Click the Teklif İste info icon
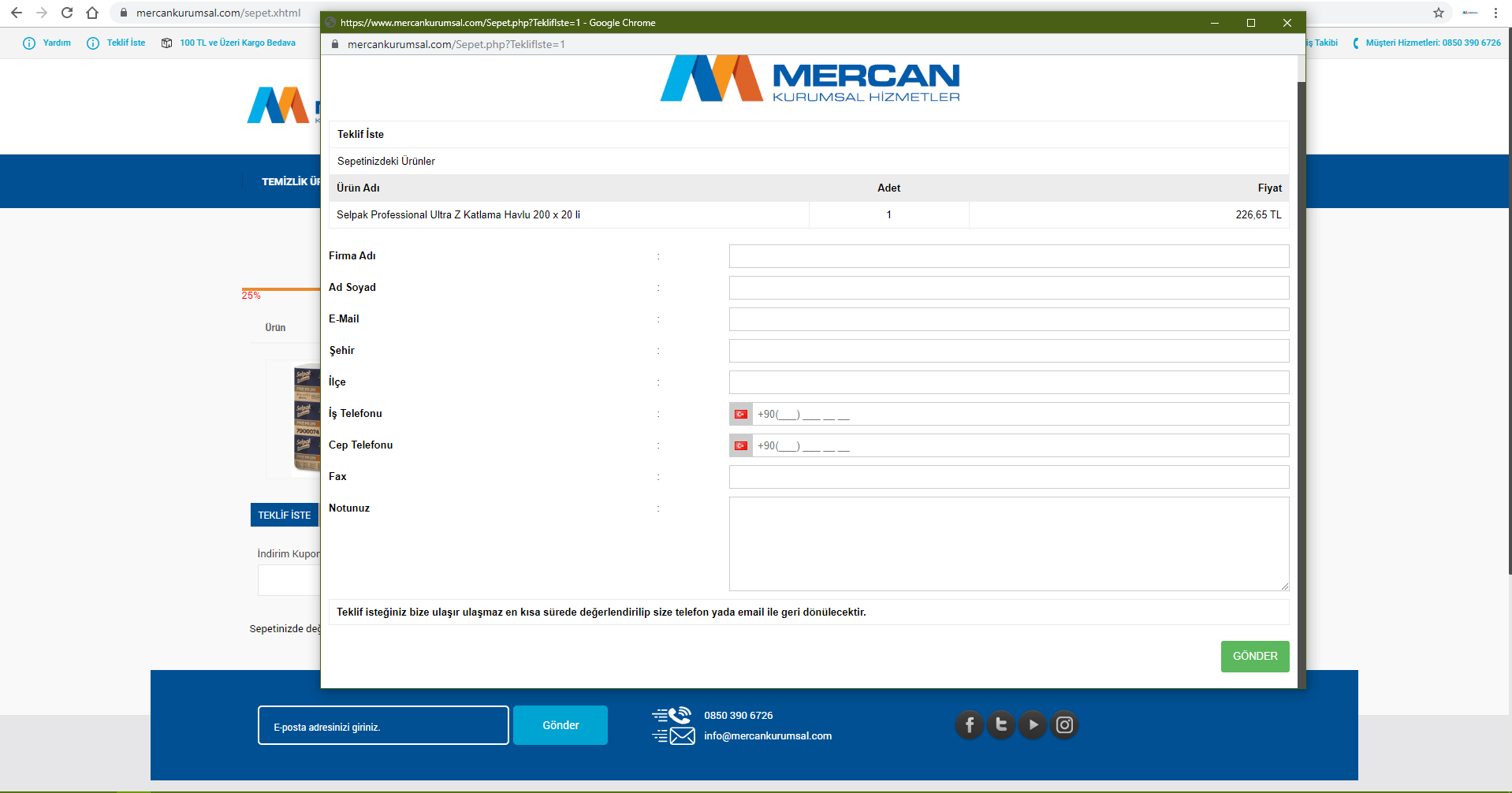1512x793 pixels. point(93,43)
